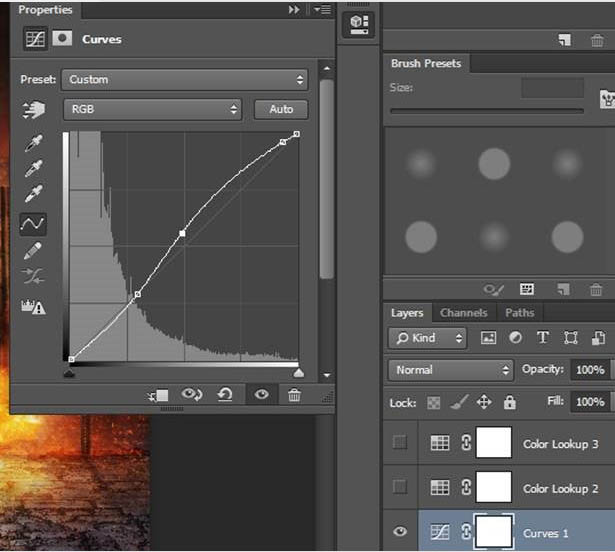The image size is (615, 552).
Task: Reset Curves to adjustment defaults
Action: pyautogui.click(x=225, y=394)
